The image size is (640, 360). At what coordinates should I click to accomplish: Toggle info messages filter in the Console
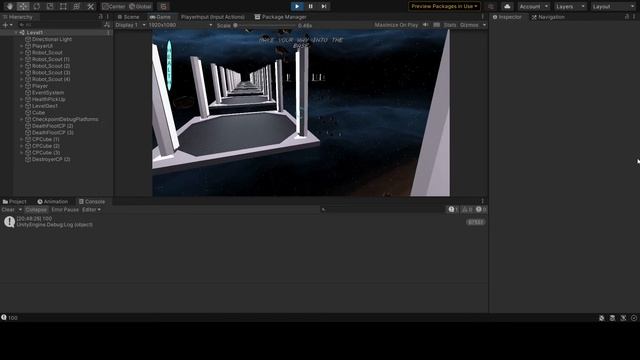pos(453,209)
